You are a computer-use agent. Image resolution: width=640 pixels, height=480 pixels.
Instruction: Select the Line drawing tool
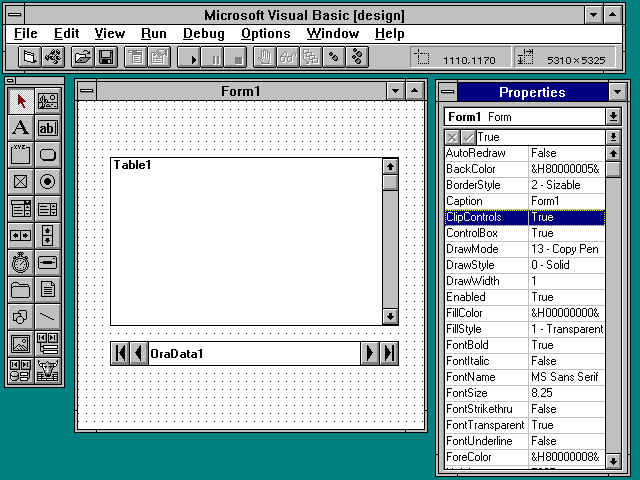click(47, 317)
